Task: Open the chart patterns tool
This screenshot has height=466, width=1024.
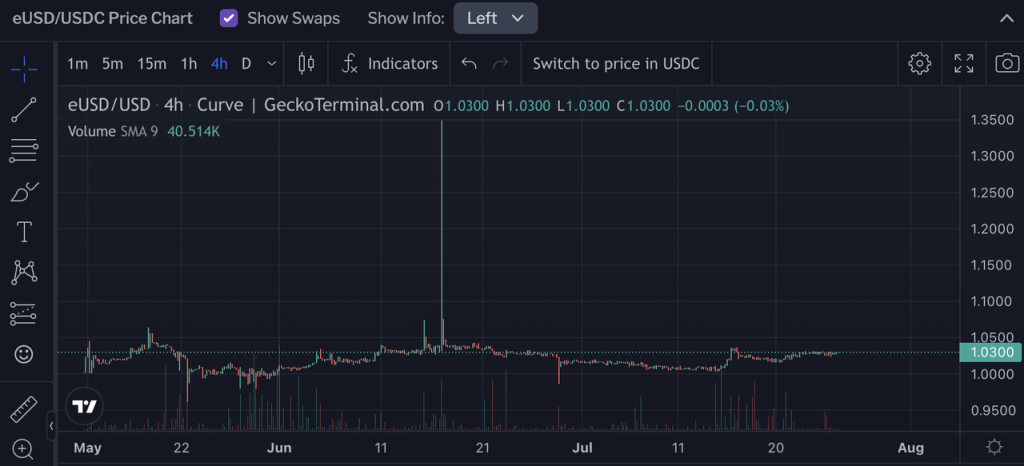Action: pyautogui.click(x=24, y=272)
